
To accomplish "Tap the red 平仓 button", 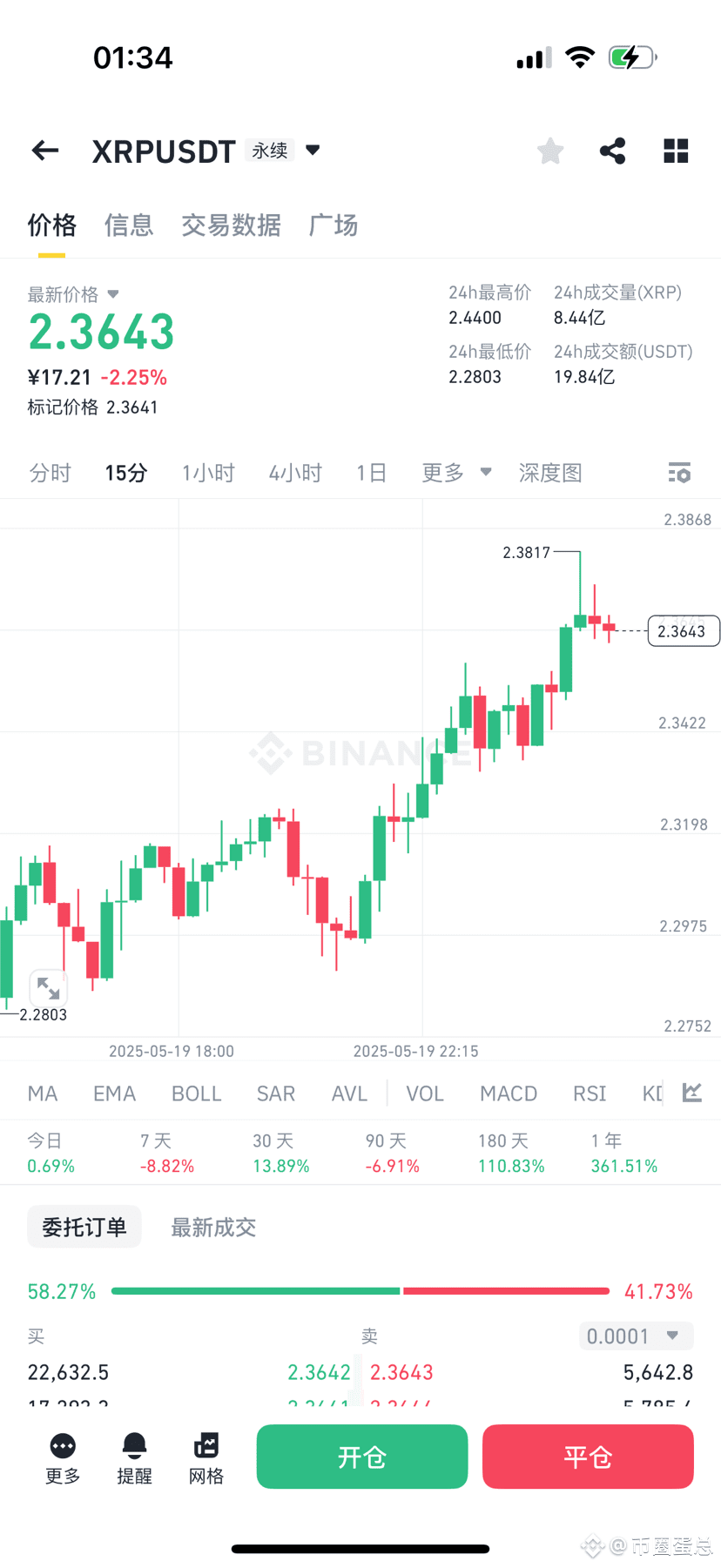I will tap(588, 1457).
